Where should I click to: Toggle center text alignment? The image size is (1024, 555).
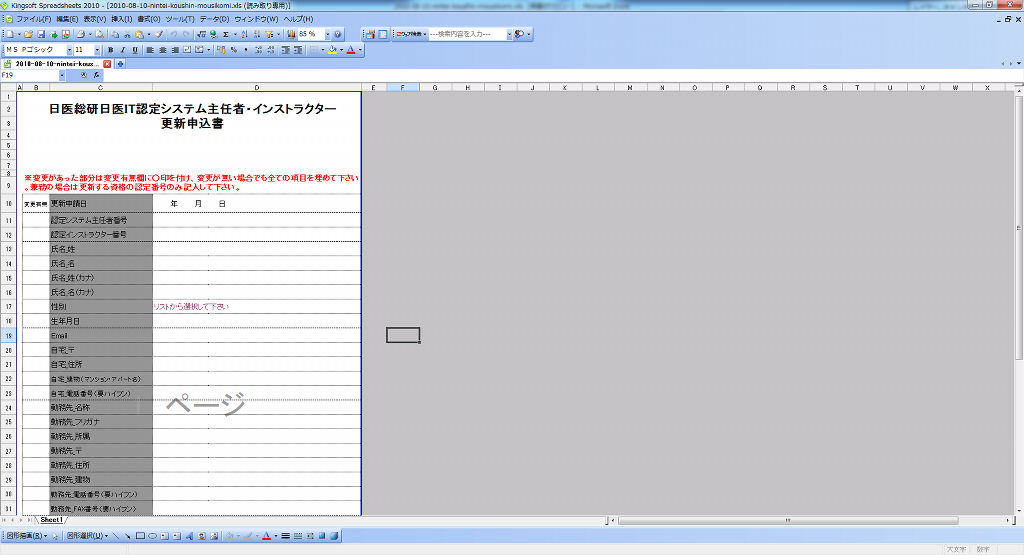(x=163, y=50)
